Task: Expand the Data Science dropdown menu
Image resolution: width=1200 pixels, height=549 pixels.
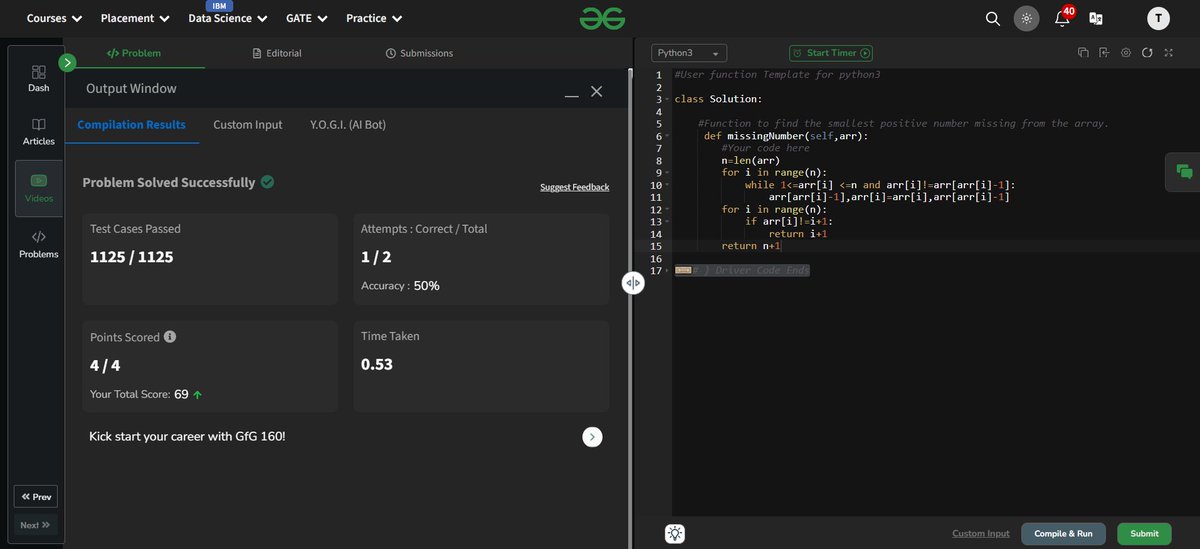Action: 228,18
